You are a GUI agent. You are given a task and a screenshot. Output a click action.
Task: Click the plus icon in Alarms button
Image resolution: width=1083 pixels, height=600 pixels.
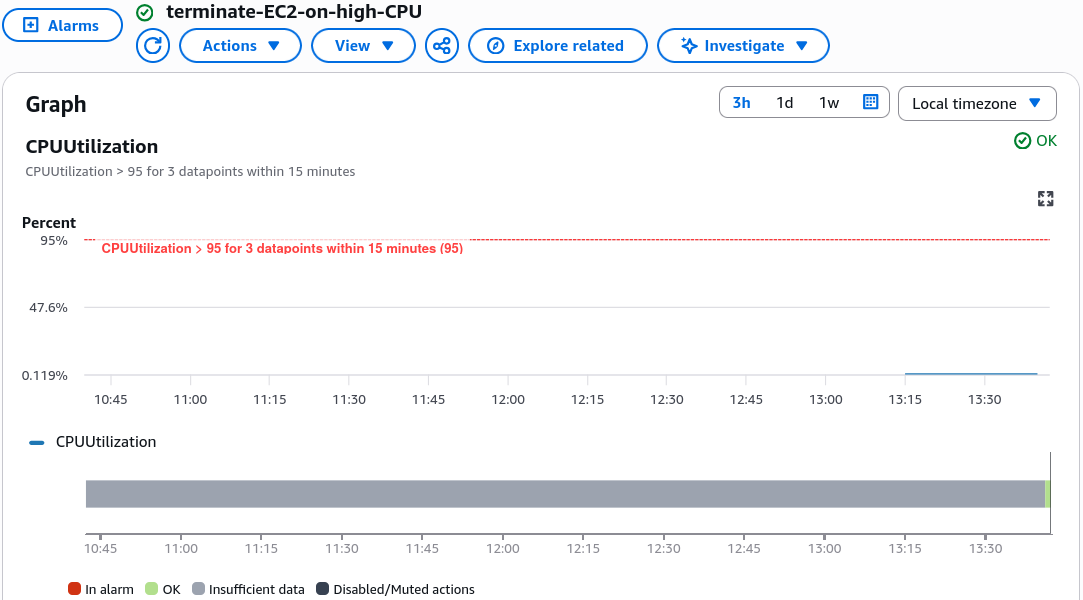(30, 26)
